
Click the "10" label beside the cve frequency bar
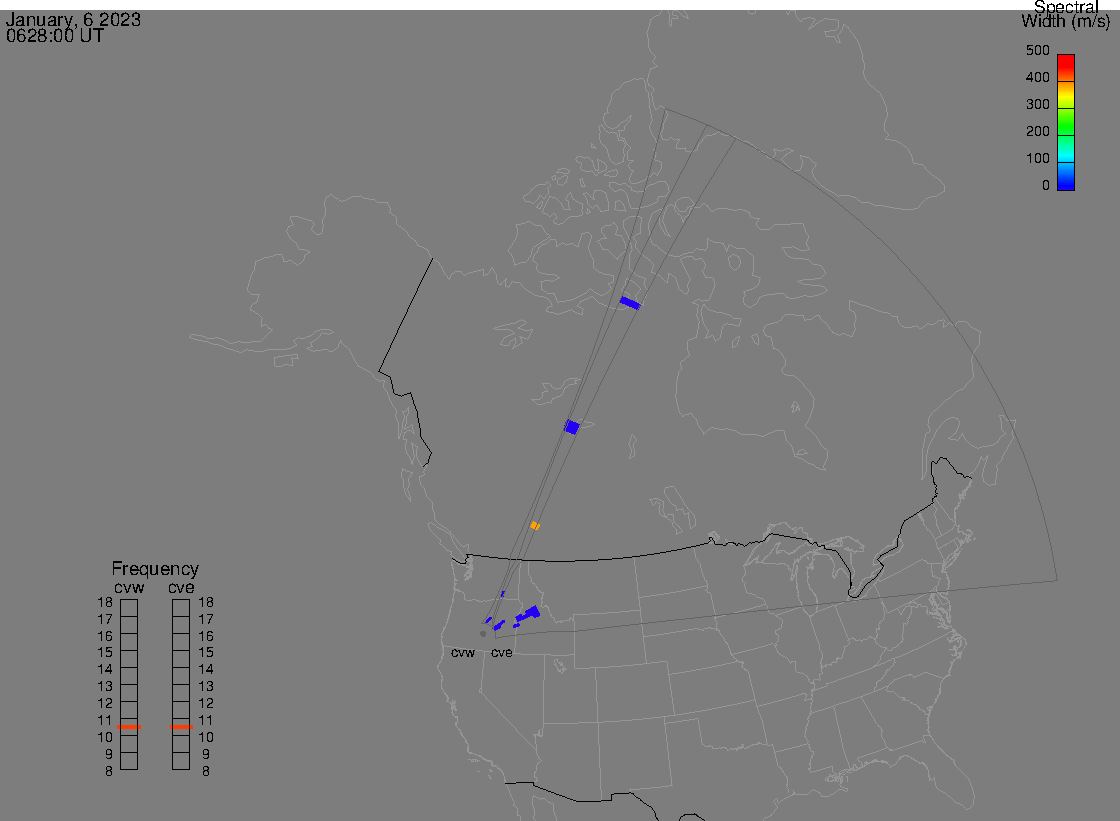(x=206, y=737)
